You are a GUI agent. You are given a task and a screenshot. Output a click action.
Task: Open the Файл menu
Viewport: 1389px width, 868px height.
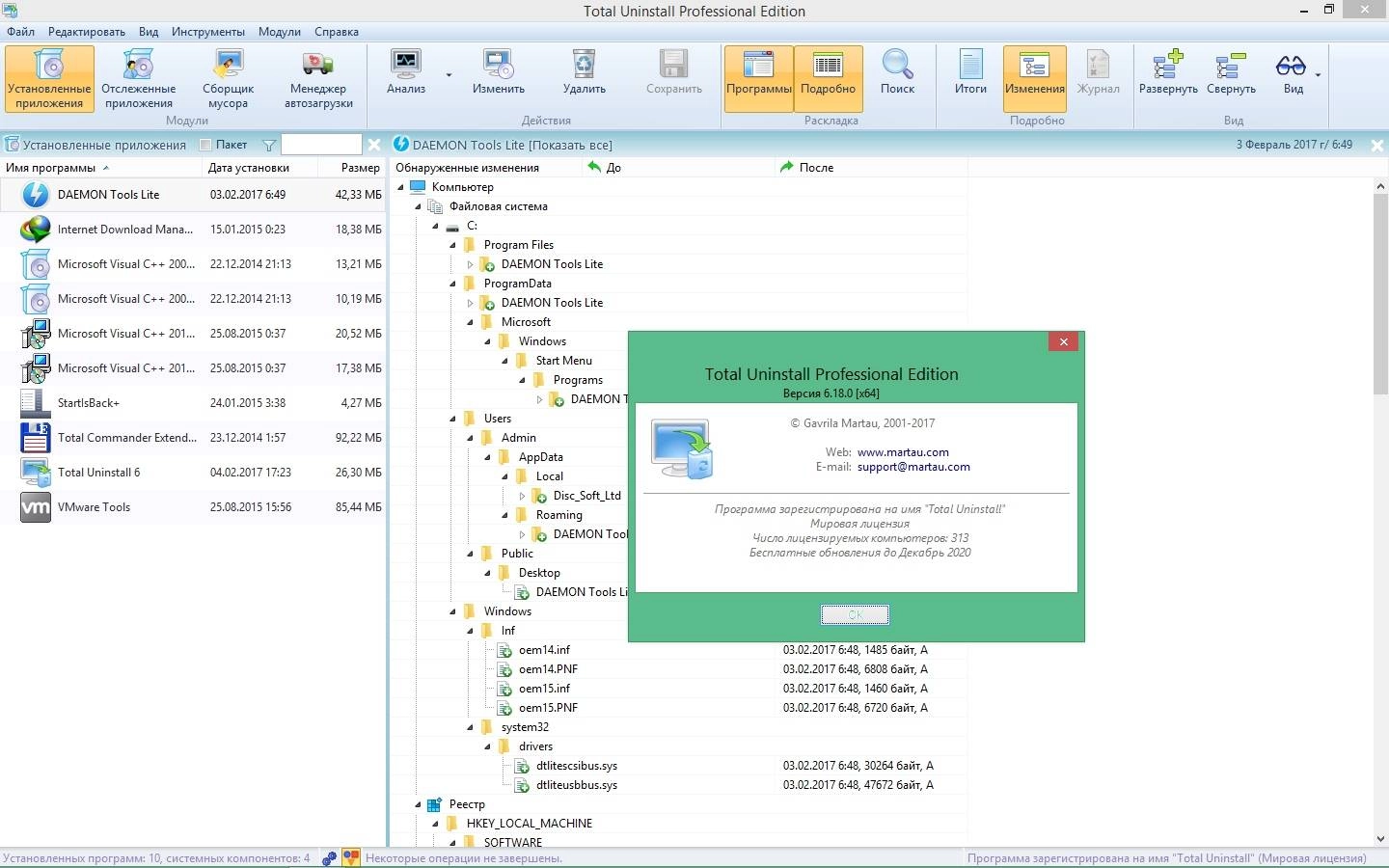(x=20, y=32)
